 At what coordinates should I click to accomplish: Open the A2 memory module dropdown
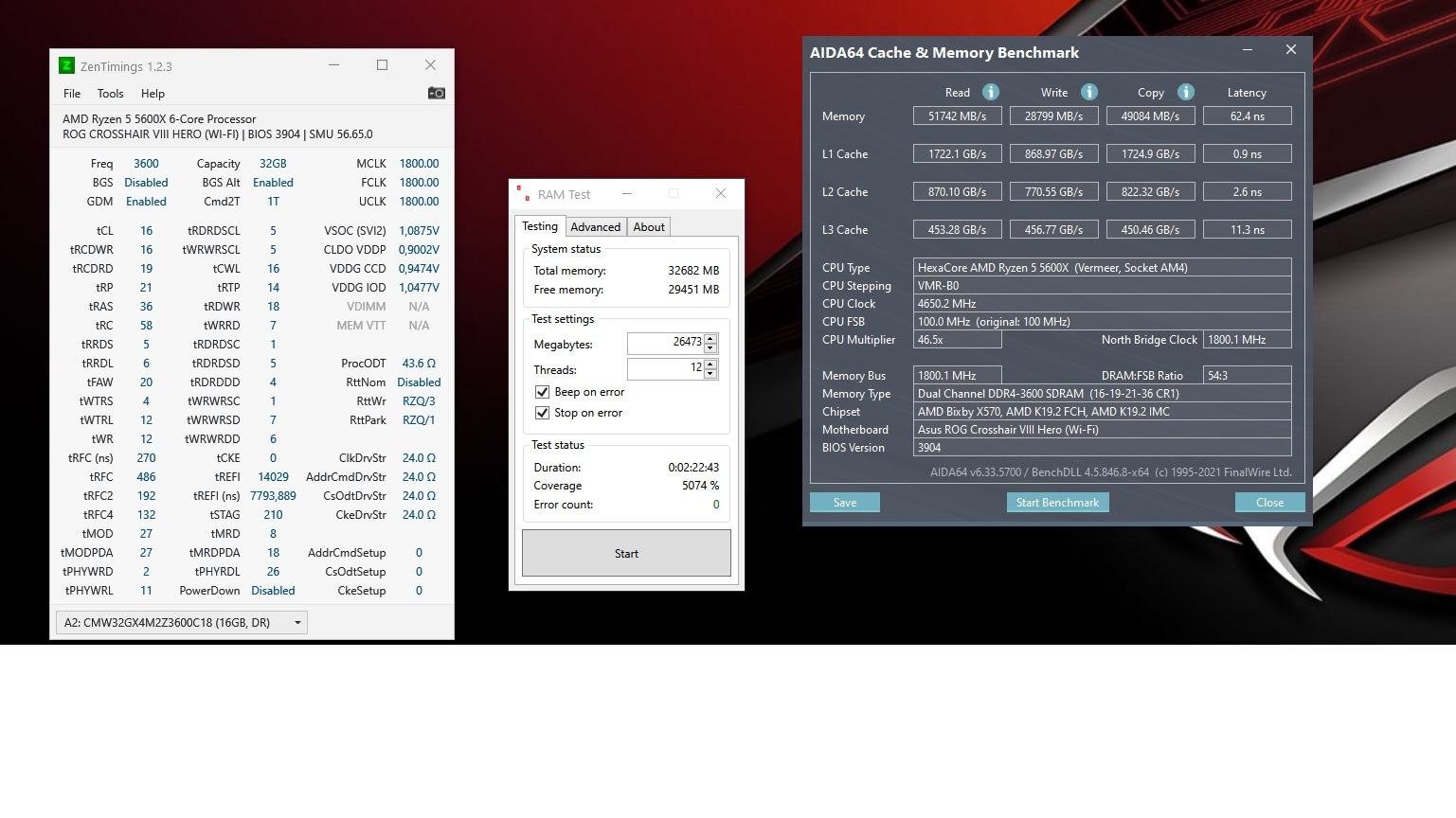(x=181, y=622)
